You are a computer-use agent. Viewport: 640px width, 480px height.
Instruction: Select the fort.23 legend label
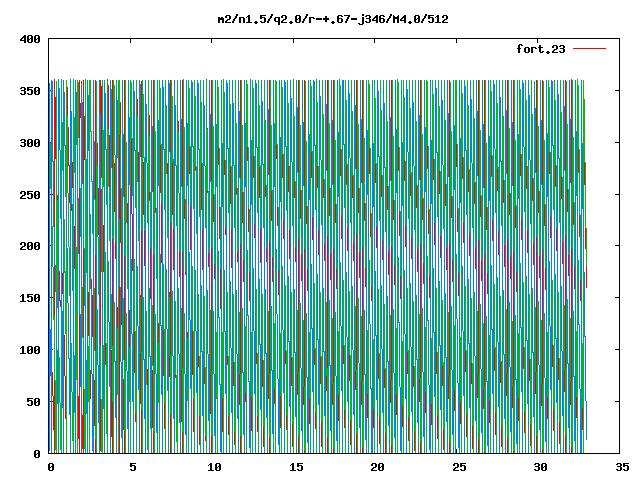click(541, 49)
